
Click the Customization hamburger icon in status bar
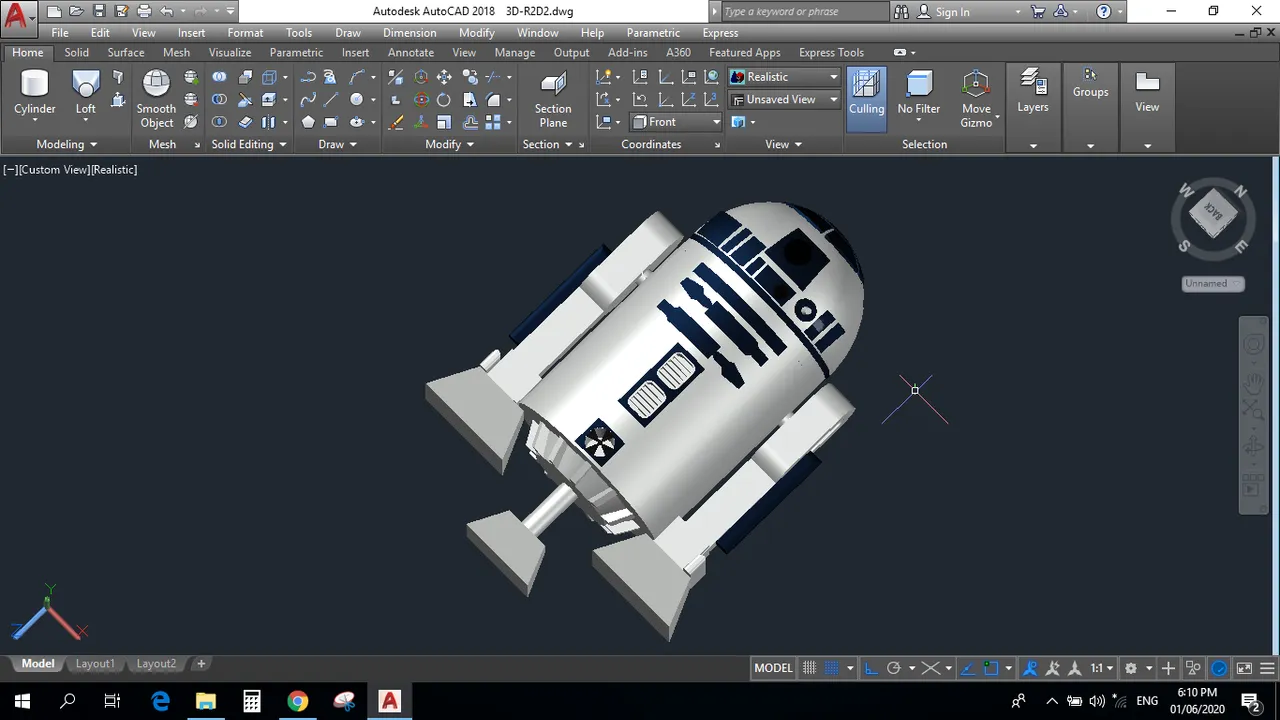1267,668
